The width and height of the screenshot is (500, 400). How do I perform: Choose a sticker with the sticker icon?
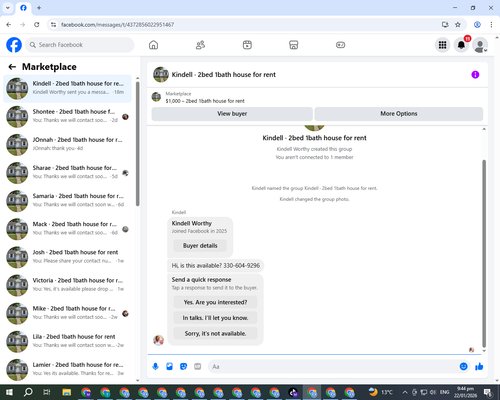click(x=183, y=367)
